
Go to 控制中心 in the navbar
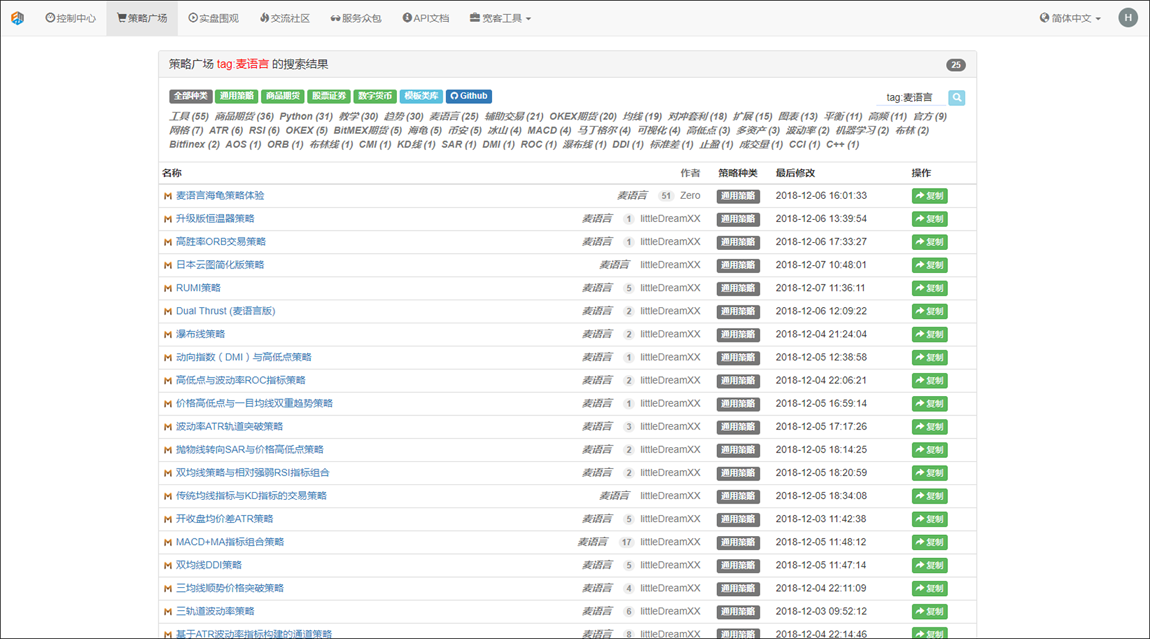pyautogui.click(x=70, y=18)
